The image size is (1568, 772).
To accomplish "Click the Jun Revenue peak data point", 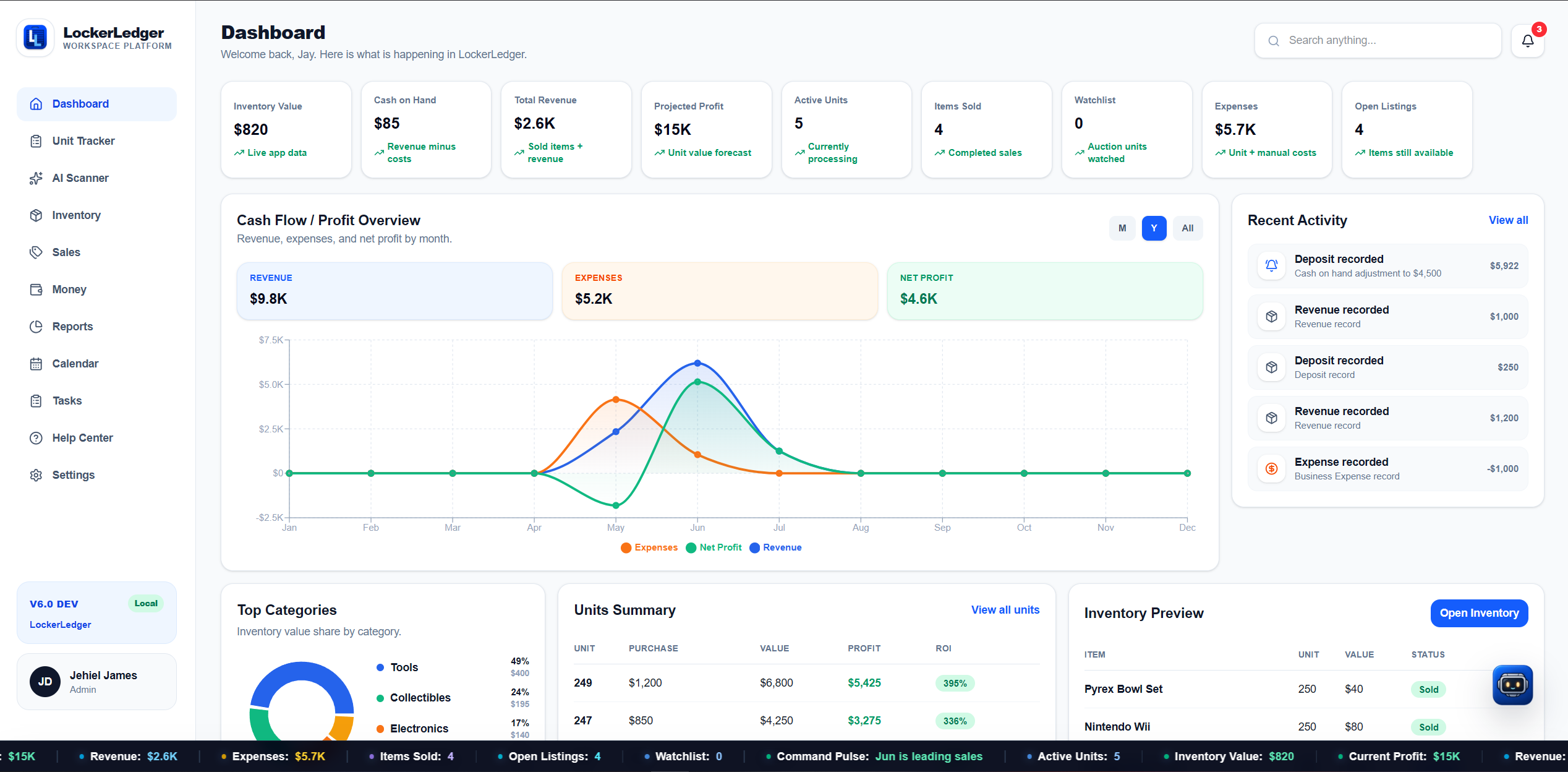I will [697, 363].
